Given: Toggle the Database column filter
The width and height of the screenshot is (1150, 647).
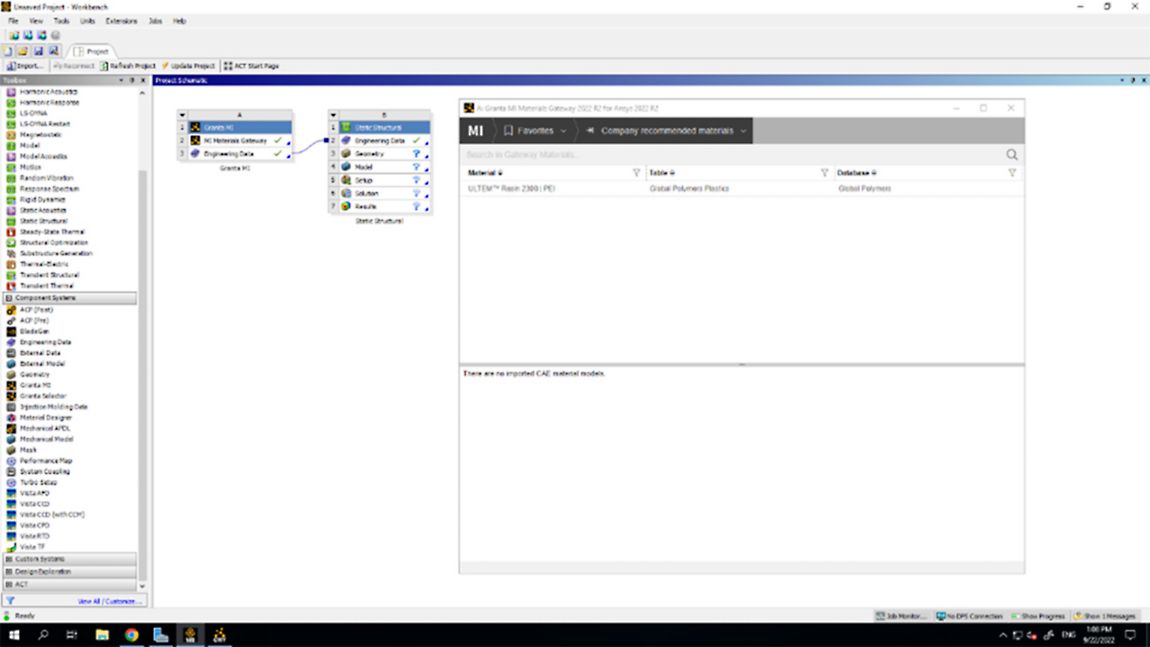Looking at the screenshot, I should point(1013,172).
